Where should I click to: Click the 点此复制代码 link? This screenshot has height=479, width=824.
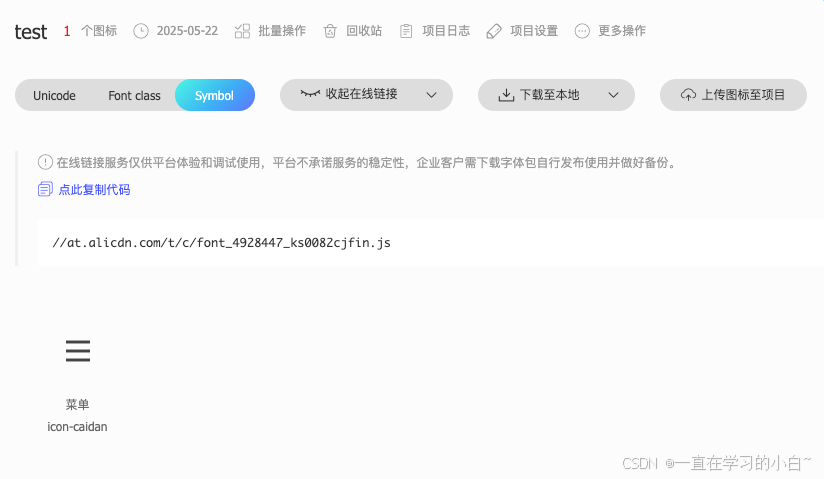pyautogui.click(x=94, y=189)
